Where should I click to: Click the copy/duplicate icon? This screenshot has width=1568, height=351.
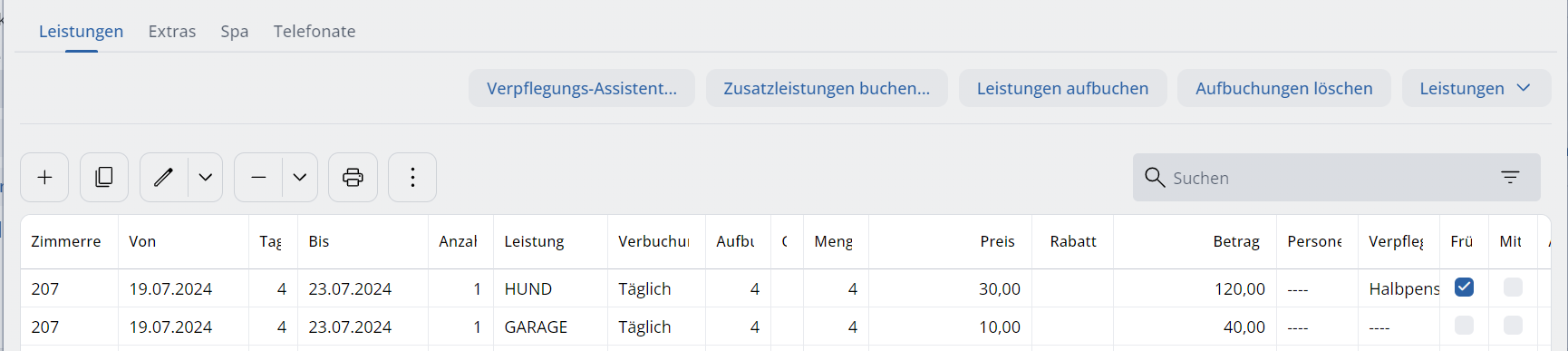[104, 178]
